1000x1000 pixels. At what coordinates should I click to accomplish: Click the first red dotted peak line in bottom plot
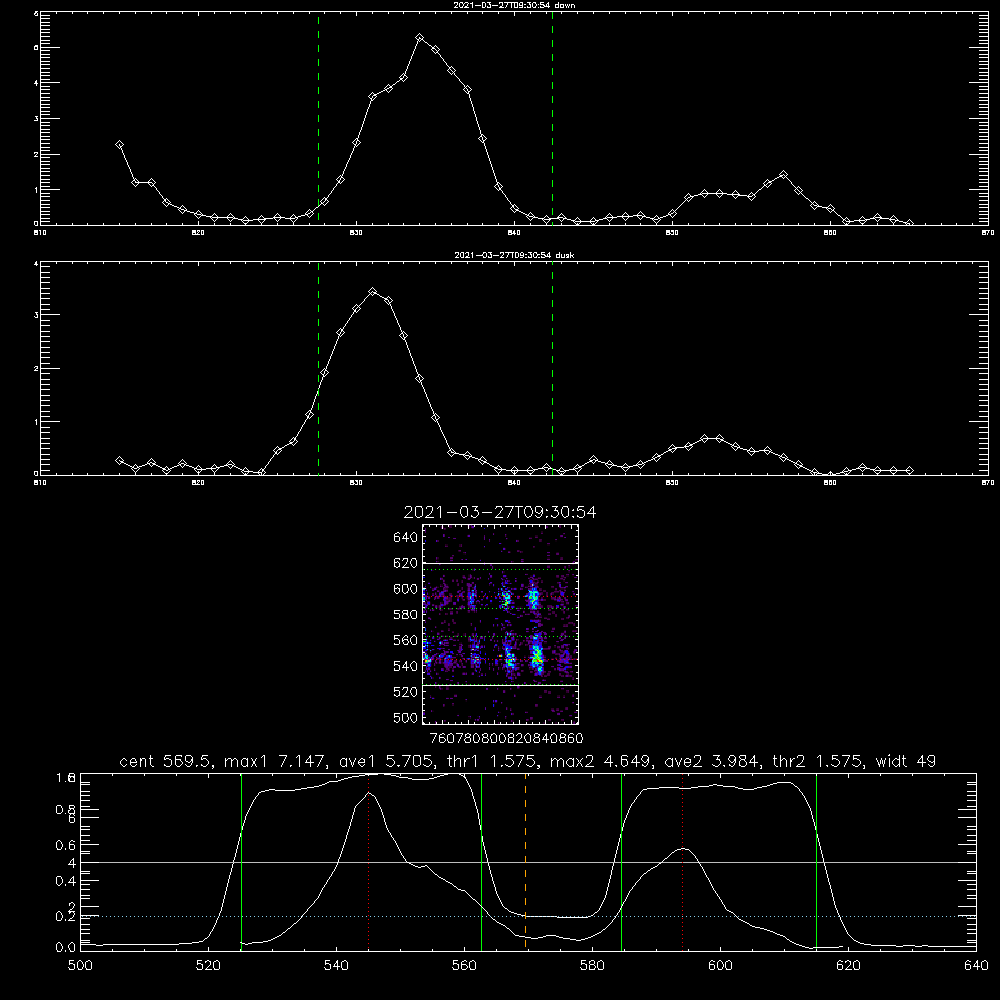point(369,861)
